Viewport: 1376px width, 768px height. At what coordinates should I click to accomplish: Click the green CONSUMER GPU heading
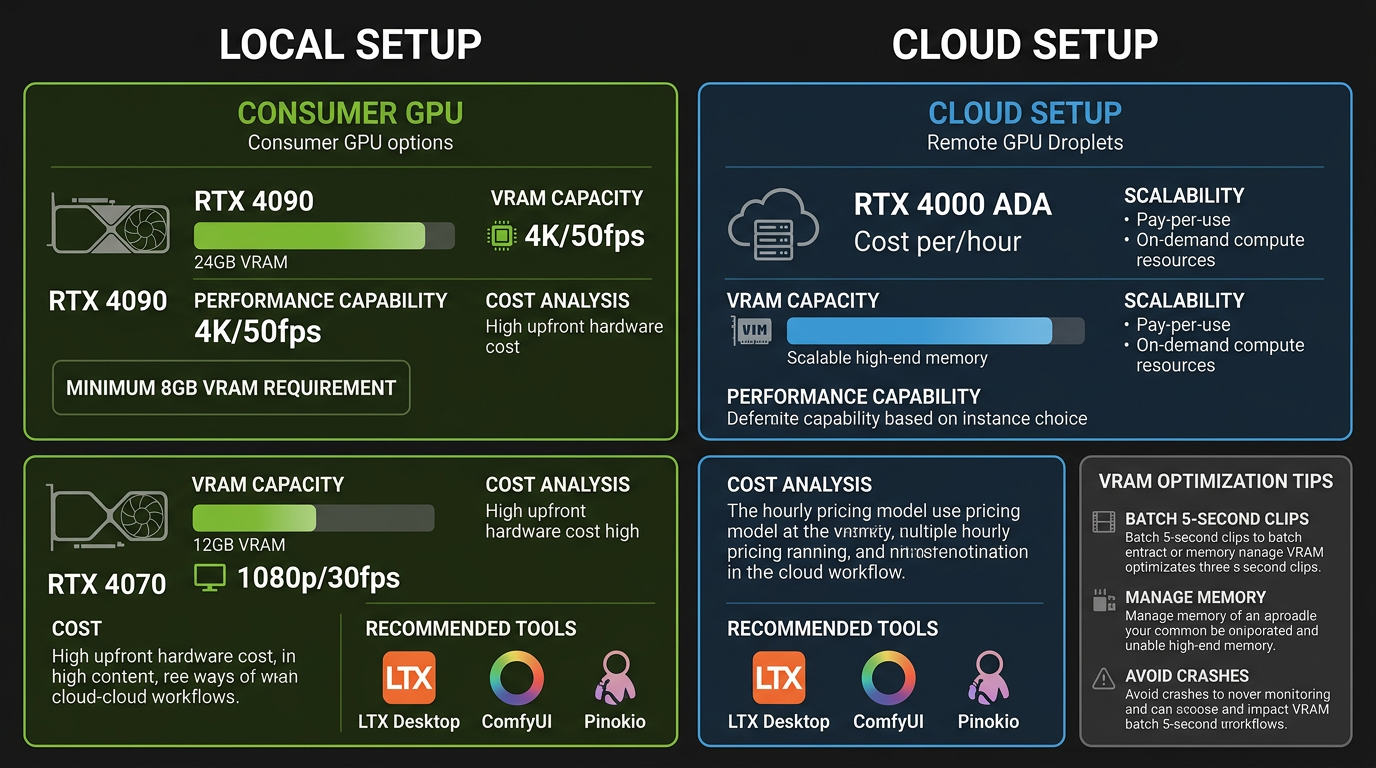pyautogui.click(x=350, y=112)
